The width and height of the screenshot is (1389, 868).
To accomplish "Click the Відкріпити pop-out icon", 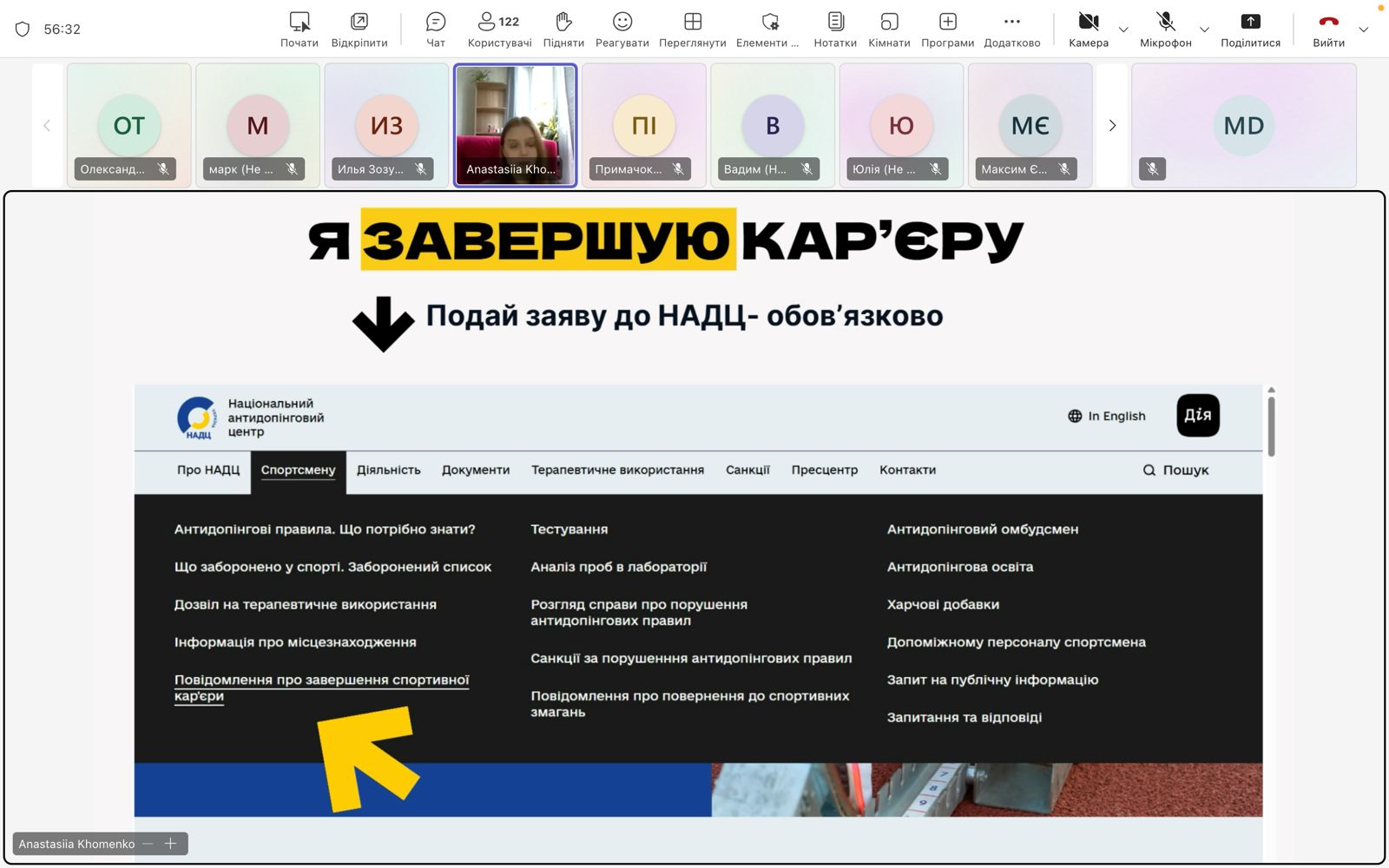I will [x=359, y=22].
